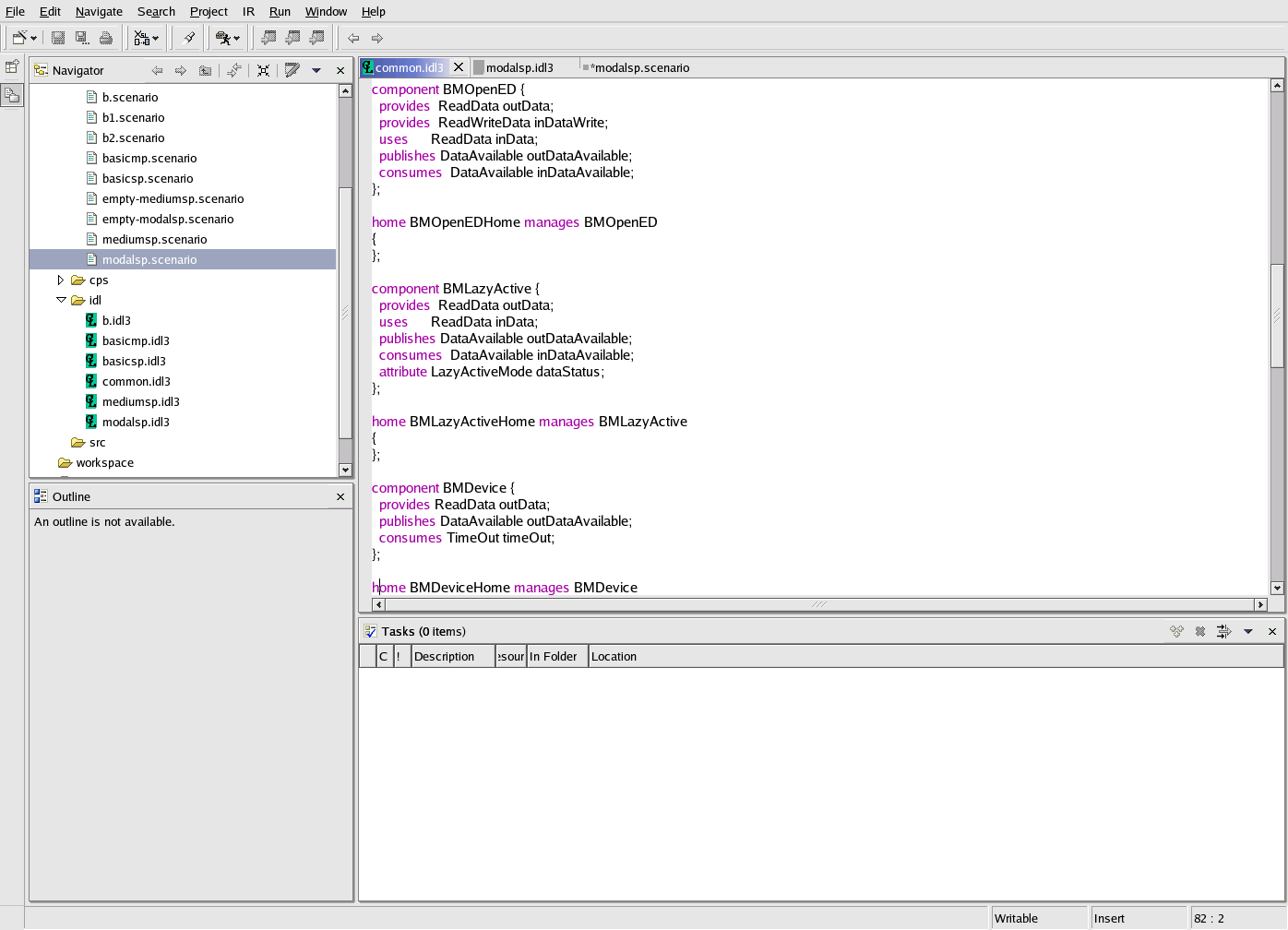Open the Filter tasks icon in Tasks panel

(1223, 631)
